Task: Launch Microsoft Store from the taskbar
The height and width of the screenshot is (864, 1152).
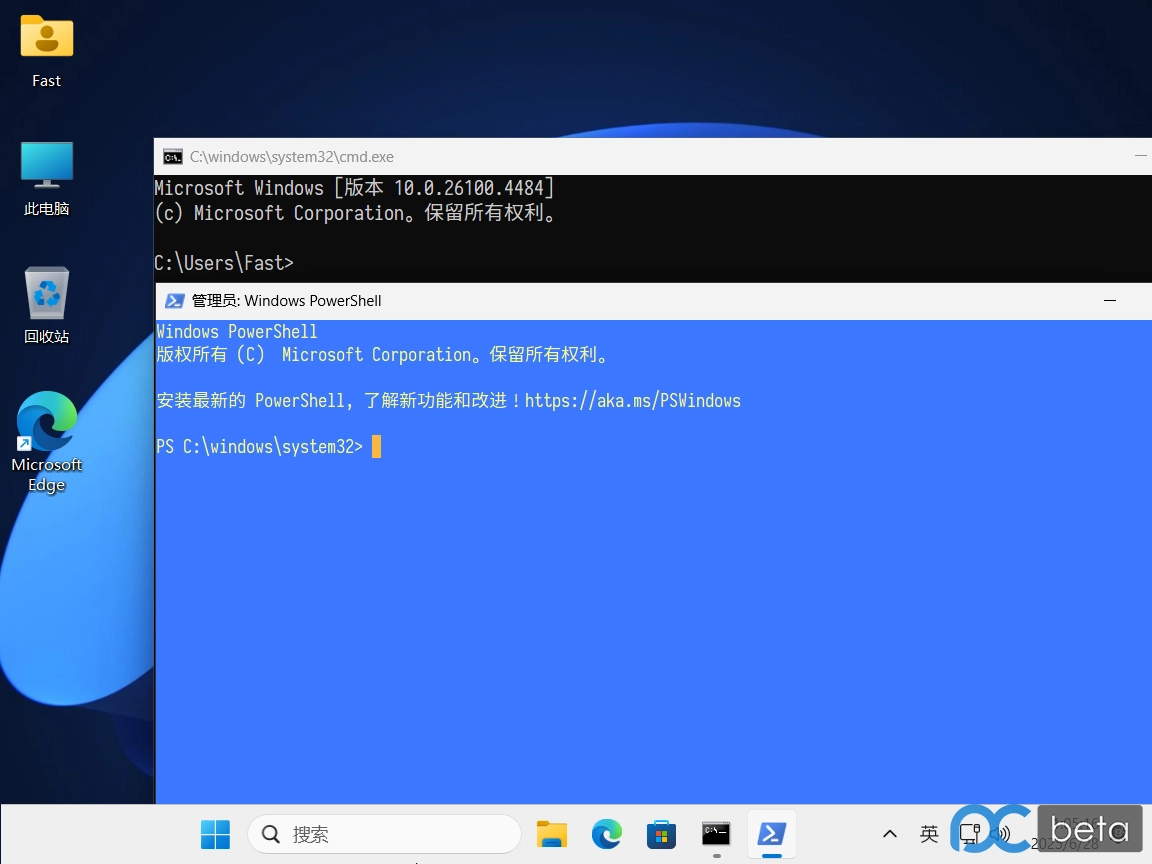Action: (661, 834)
